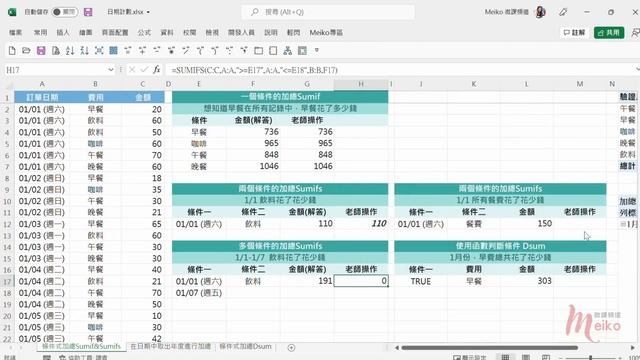The width and height of the screenshot is (640, 360).
Task: Select cell H17 showing 0
Action: tap(361, 281)
